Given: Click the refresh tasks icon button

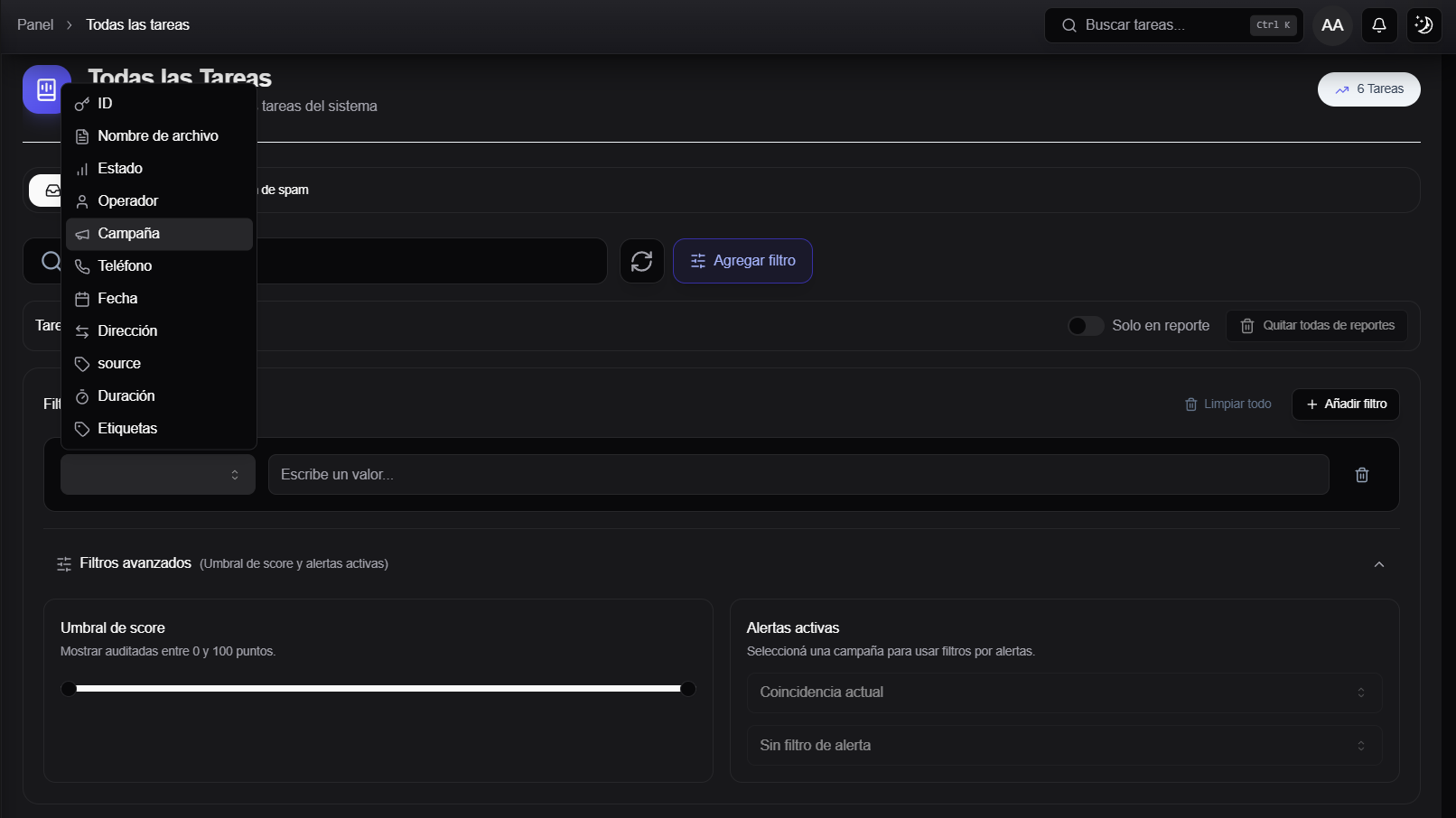Looking at the screenshot, I should click(642, 261).
